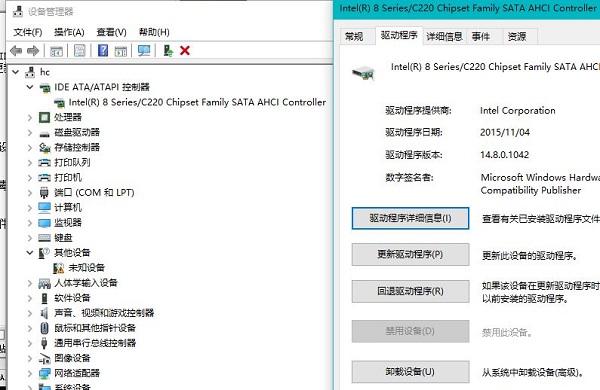Click the Forward arrow toolbar icon
Viewport: 600px width, 390px height.
point(33,51)
